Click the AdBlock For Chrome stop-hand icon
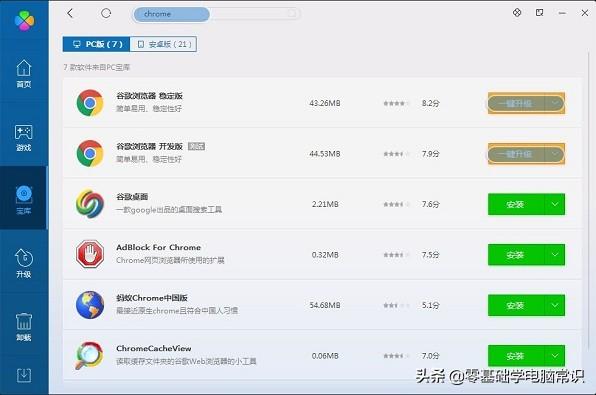This screenshot has width=596, height=395. [90, 254]
